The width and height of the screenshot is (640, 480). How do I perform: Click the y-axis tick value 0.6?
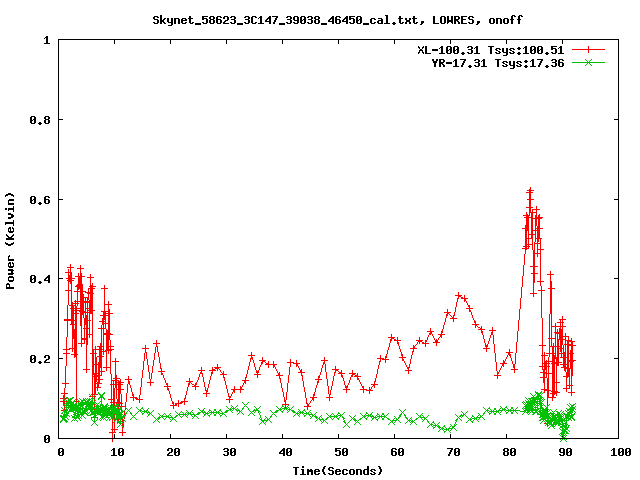coord(40,200)
